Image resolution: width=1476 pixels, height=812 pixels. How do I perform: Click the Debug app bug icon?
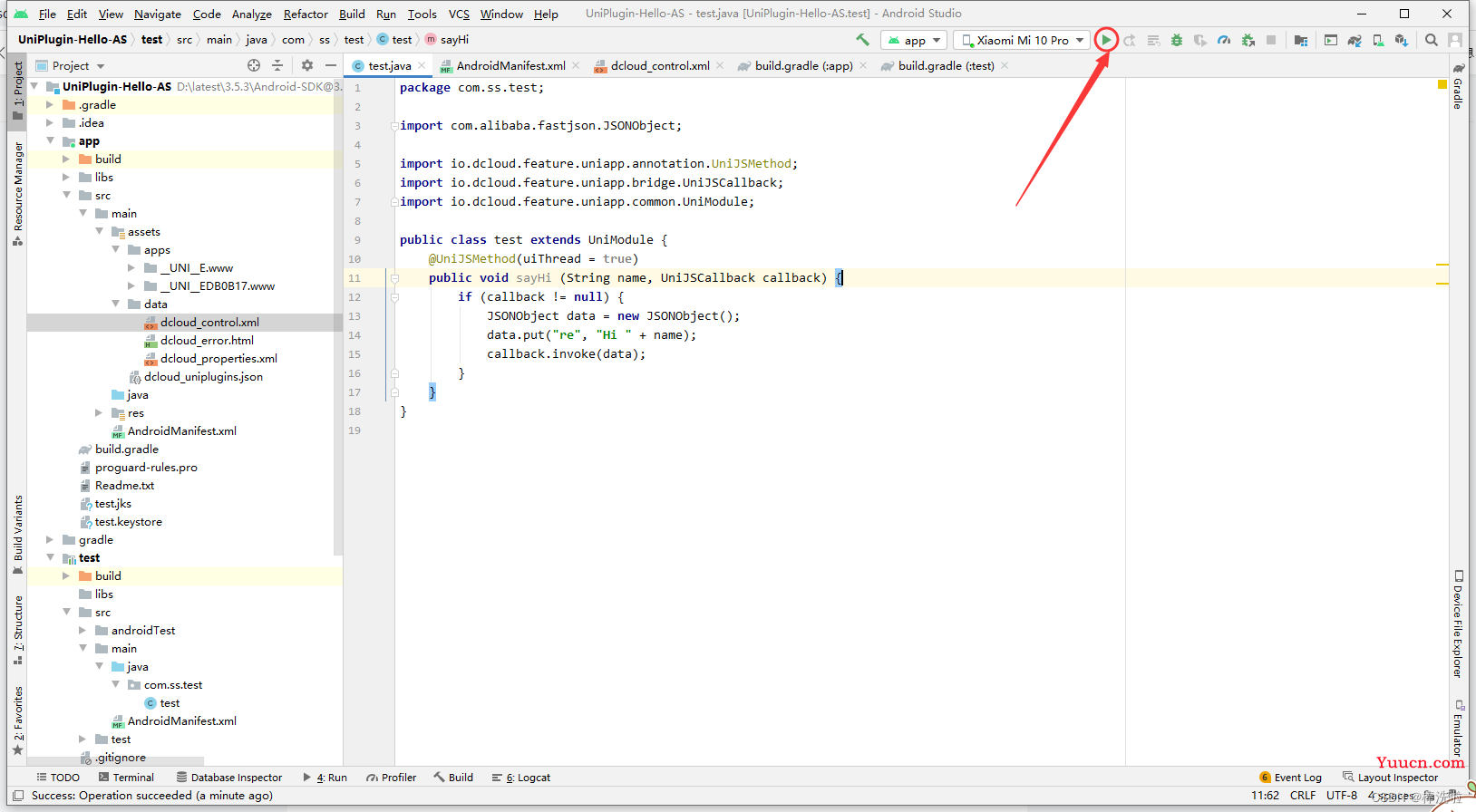(x=1177, y=40)
